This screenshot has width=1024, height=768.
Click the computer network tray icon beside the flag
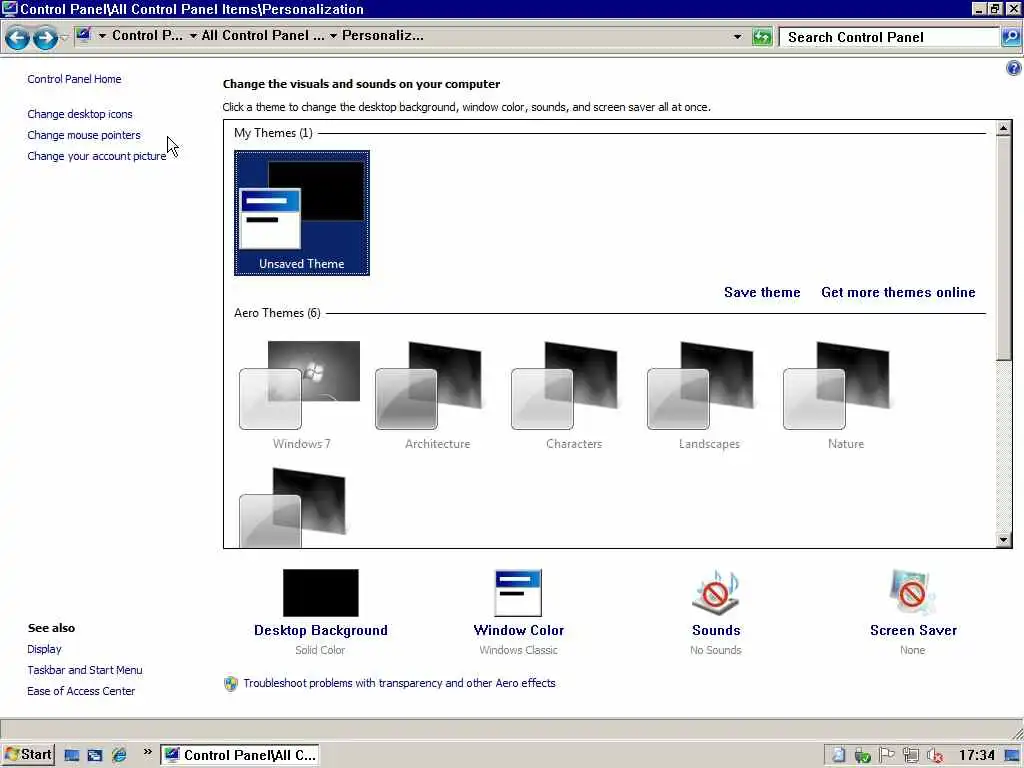[x=910, y=756]
